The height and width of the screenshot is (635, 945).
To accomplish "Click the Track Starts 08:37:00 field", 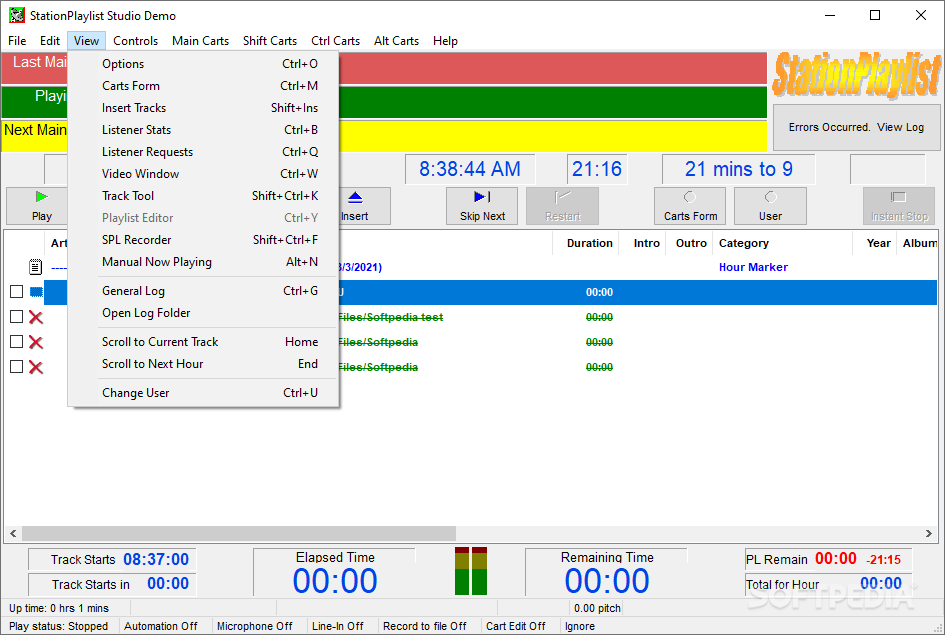I will point(112,560).
